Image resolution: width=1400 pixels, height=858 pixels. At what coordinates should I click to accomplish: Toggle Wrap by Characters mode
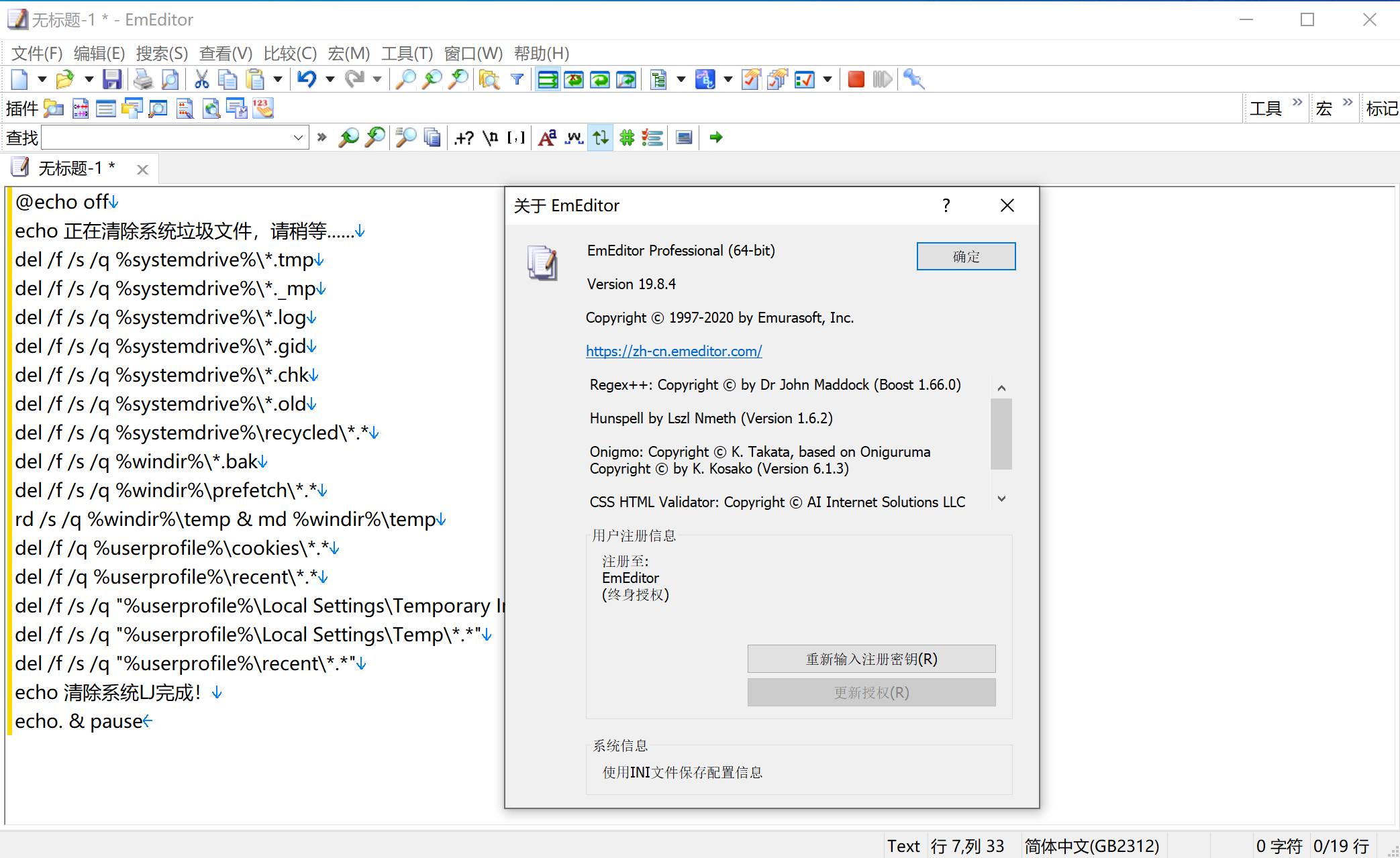click(574, 80)
